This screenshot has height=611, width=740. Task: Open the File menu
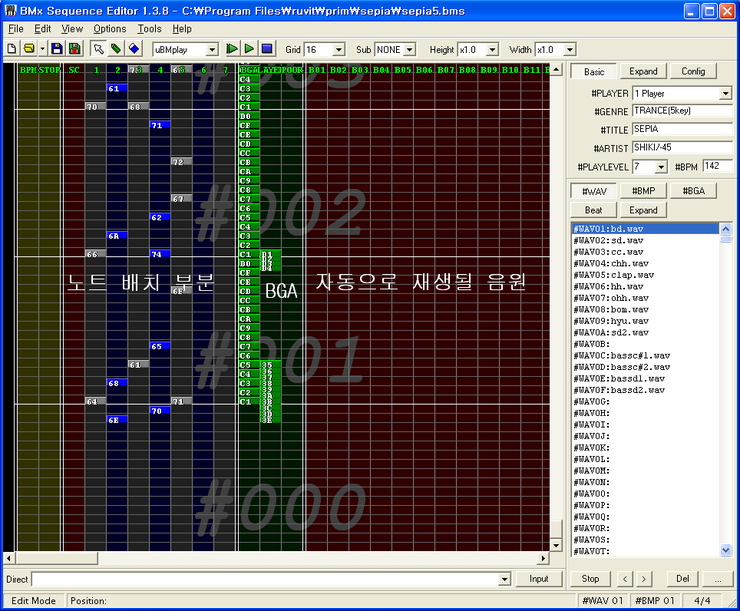click(16, 29)
